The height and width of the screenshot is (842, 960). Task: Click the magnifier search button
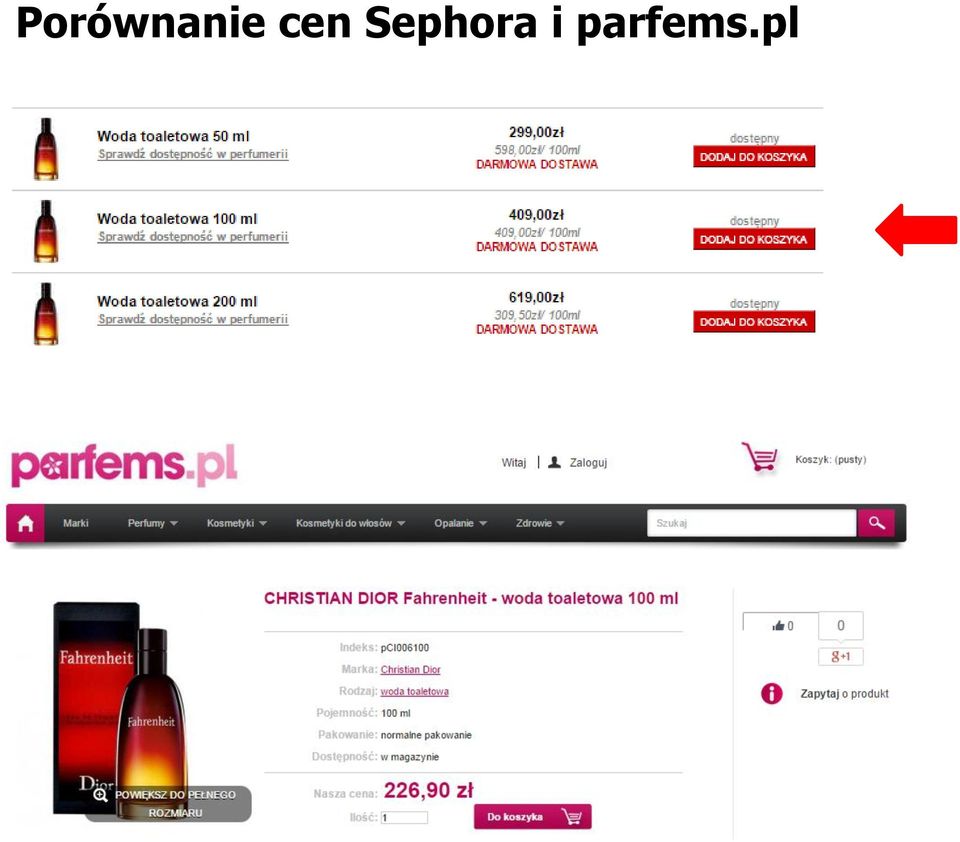[876, 523]
